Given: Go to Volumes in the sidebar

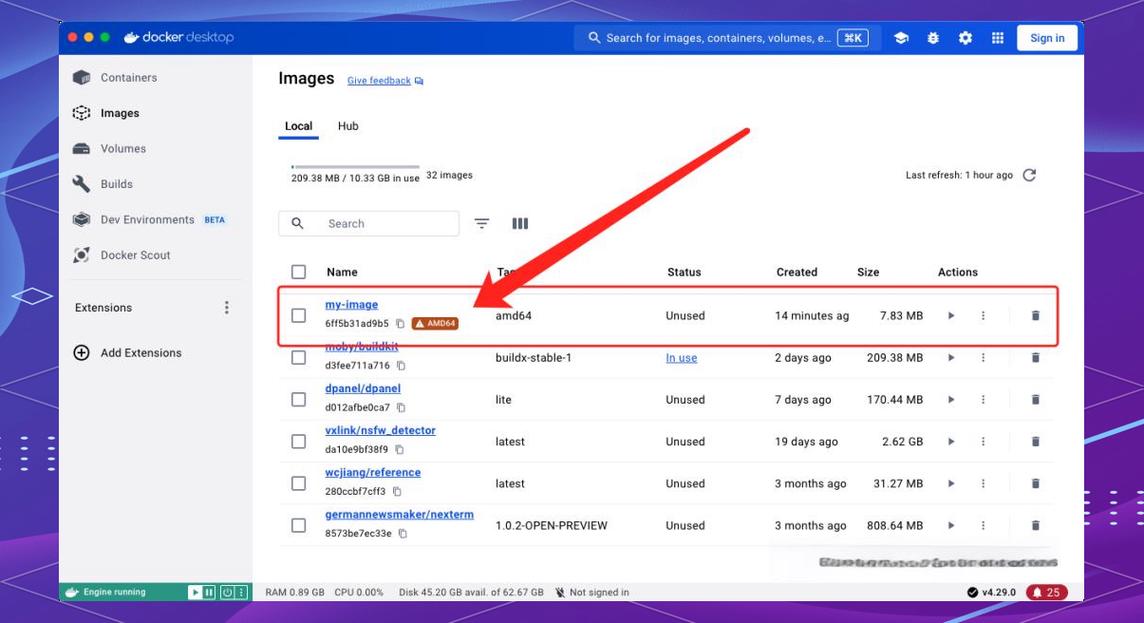Looking at the screenshot, I should point(123,148).
